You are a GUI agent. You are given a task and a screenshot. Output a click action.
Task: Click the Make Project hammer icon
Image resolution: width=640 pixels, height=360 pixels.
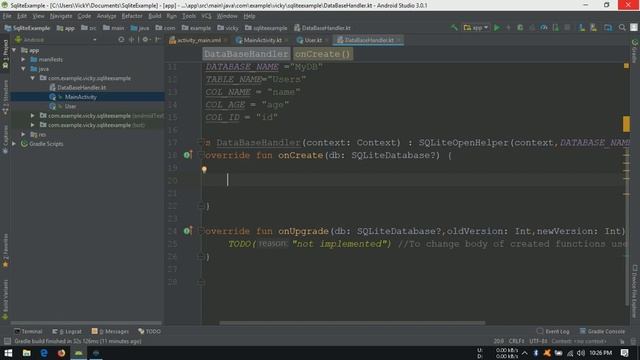point(454,28)
